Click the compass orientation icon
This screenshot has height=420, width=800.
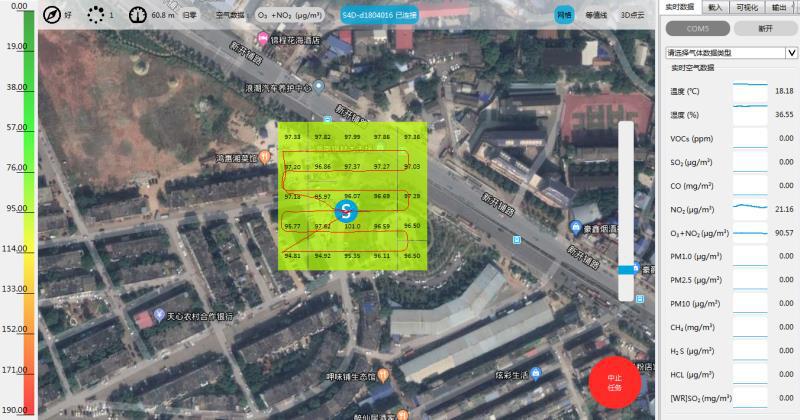click(52, 15)
